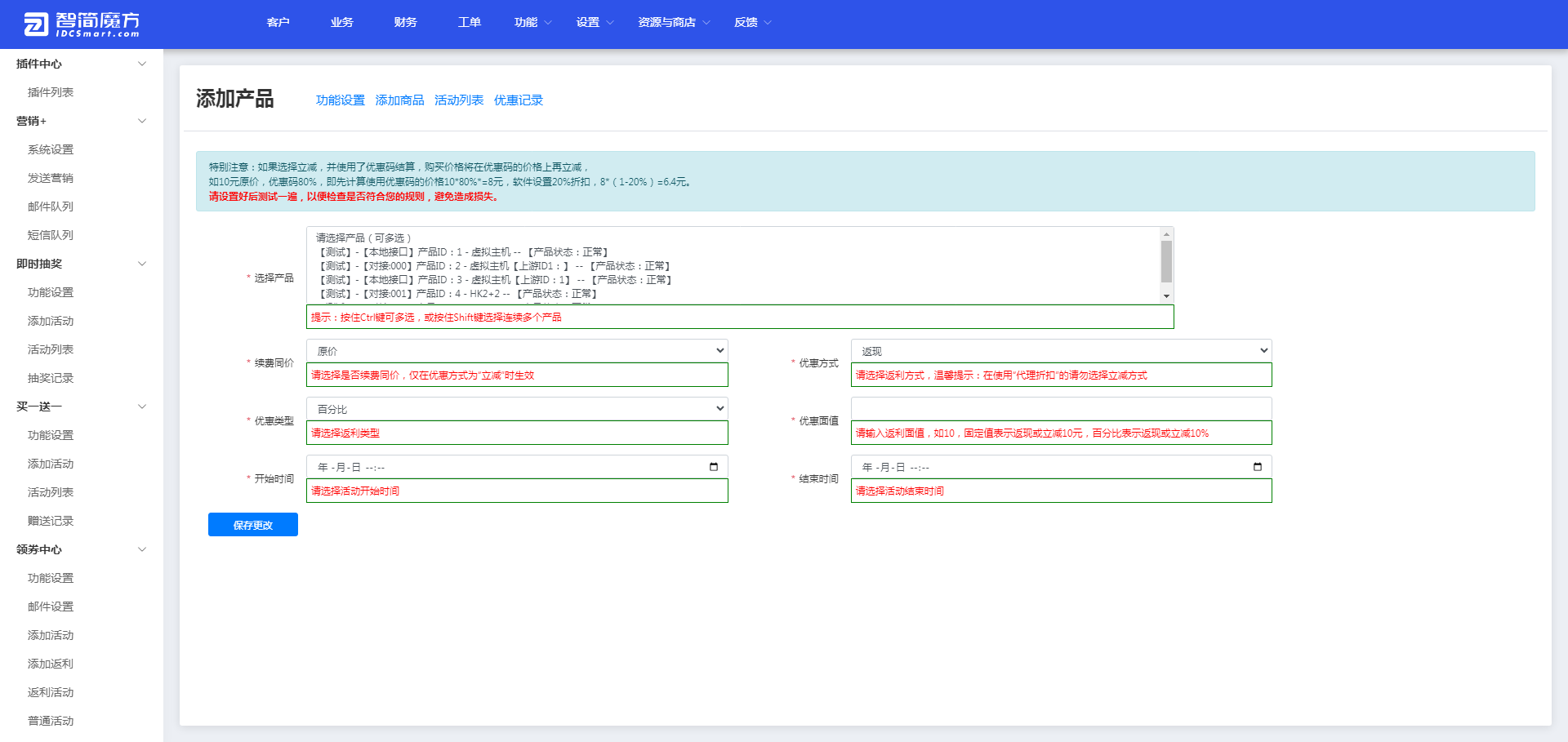Collapse the 即时抽奖 sidebar section

pos(142,264)
